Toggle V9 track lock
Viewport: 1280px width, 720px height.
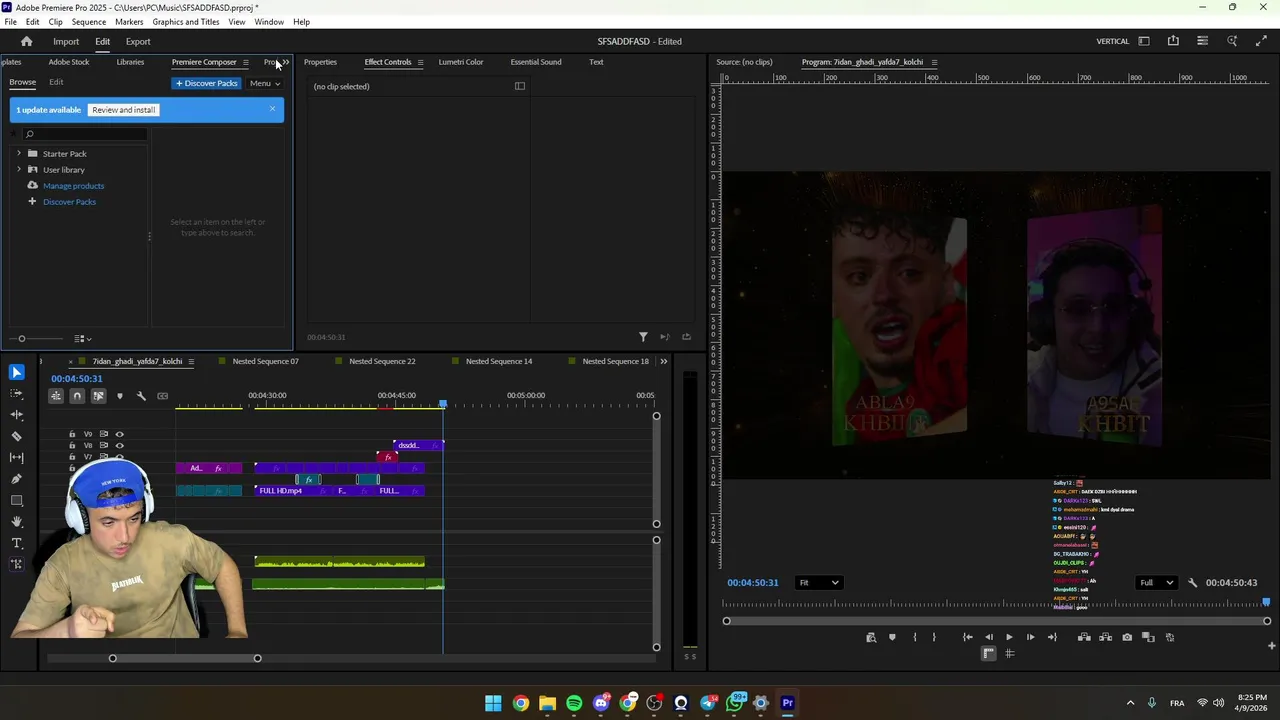tap(72, 434)
